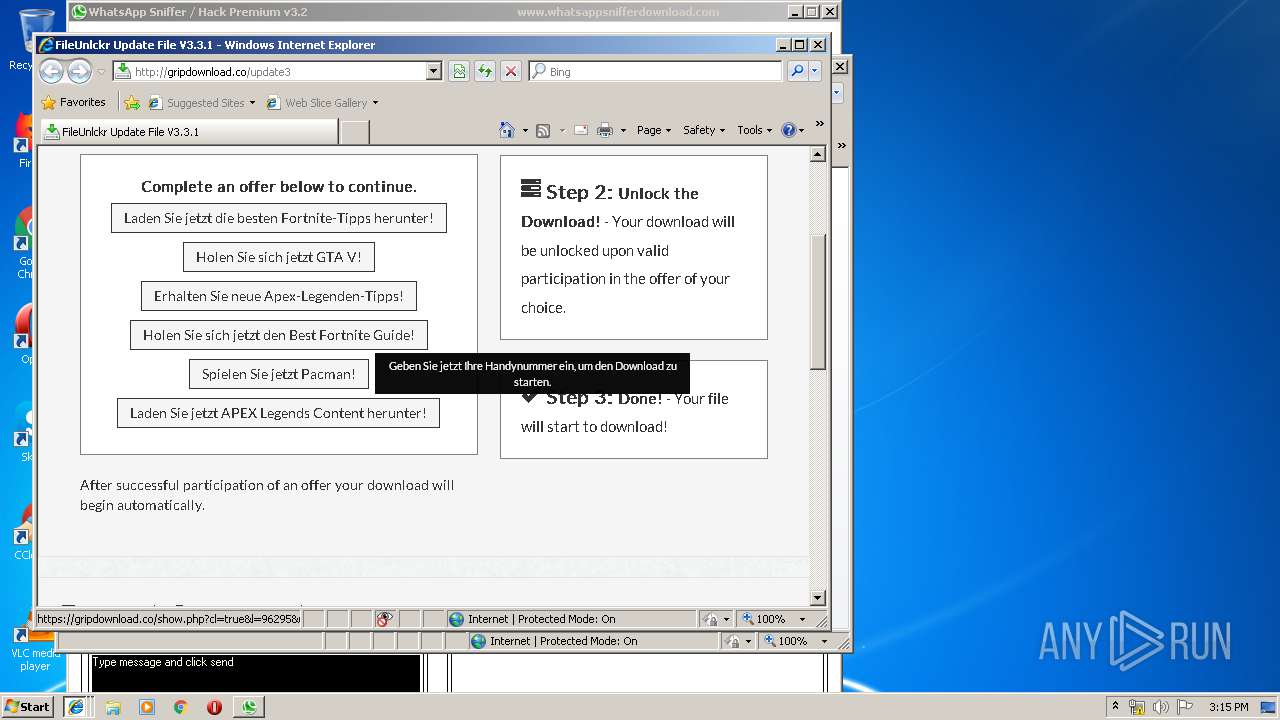Open Chrome taskbar icon

(180, 707)
